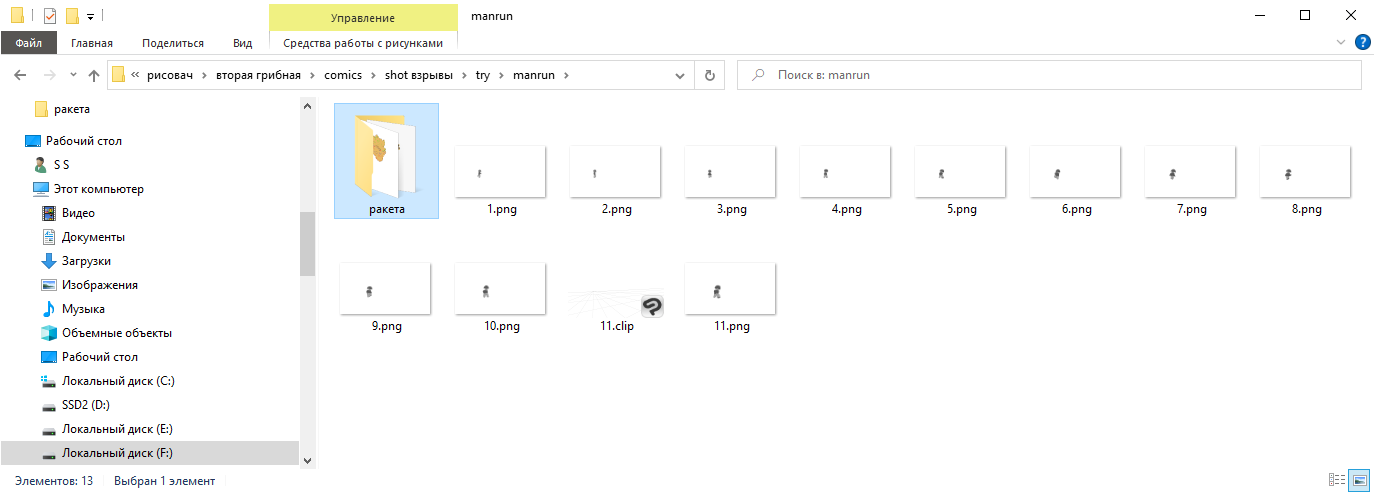Open the Help question mark icon
Screen dimensions: 1375x493
pos(1362,43)
